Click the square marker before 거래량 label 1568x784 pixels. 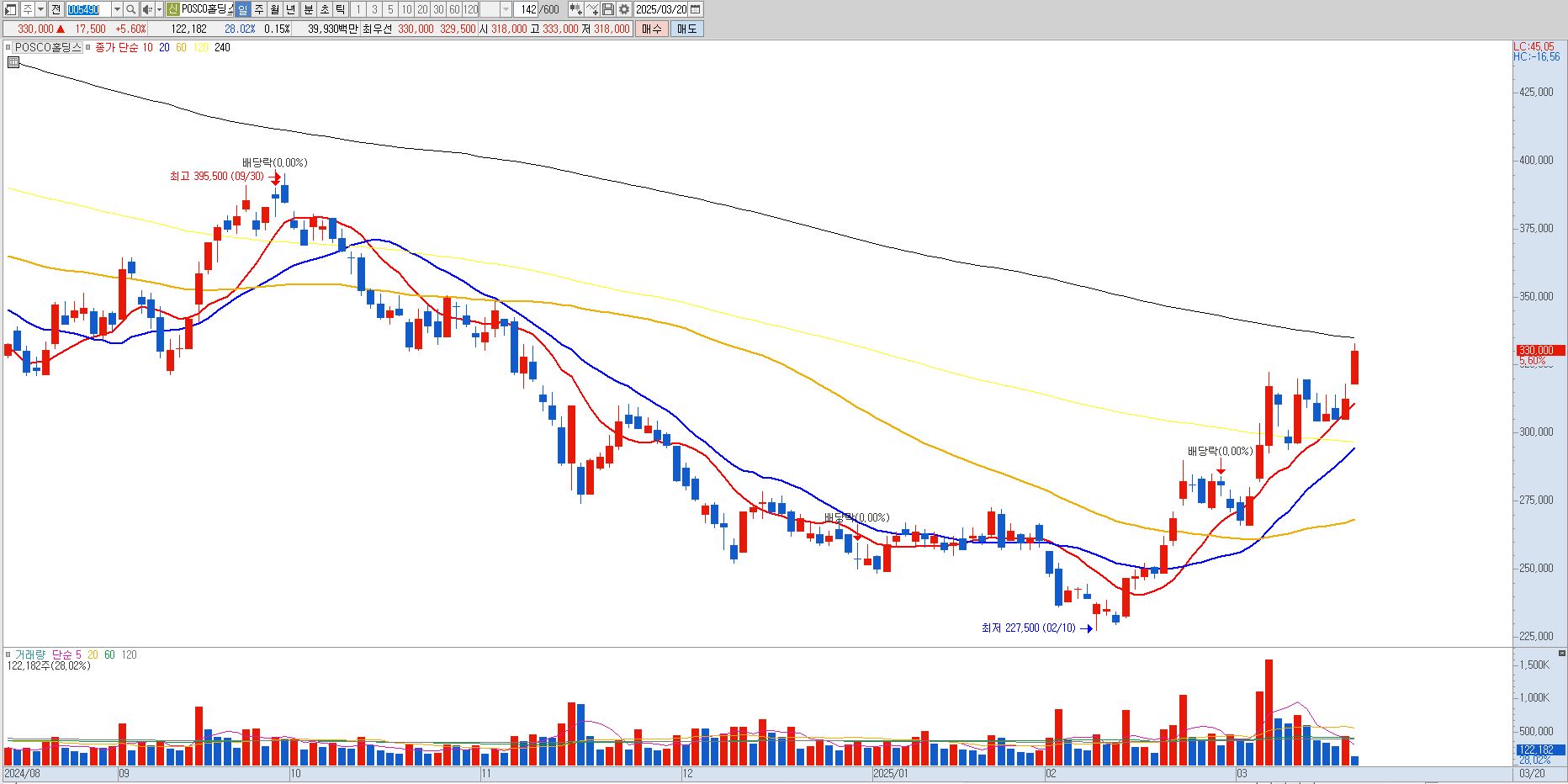point(8,654)
